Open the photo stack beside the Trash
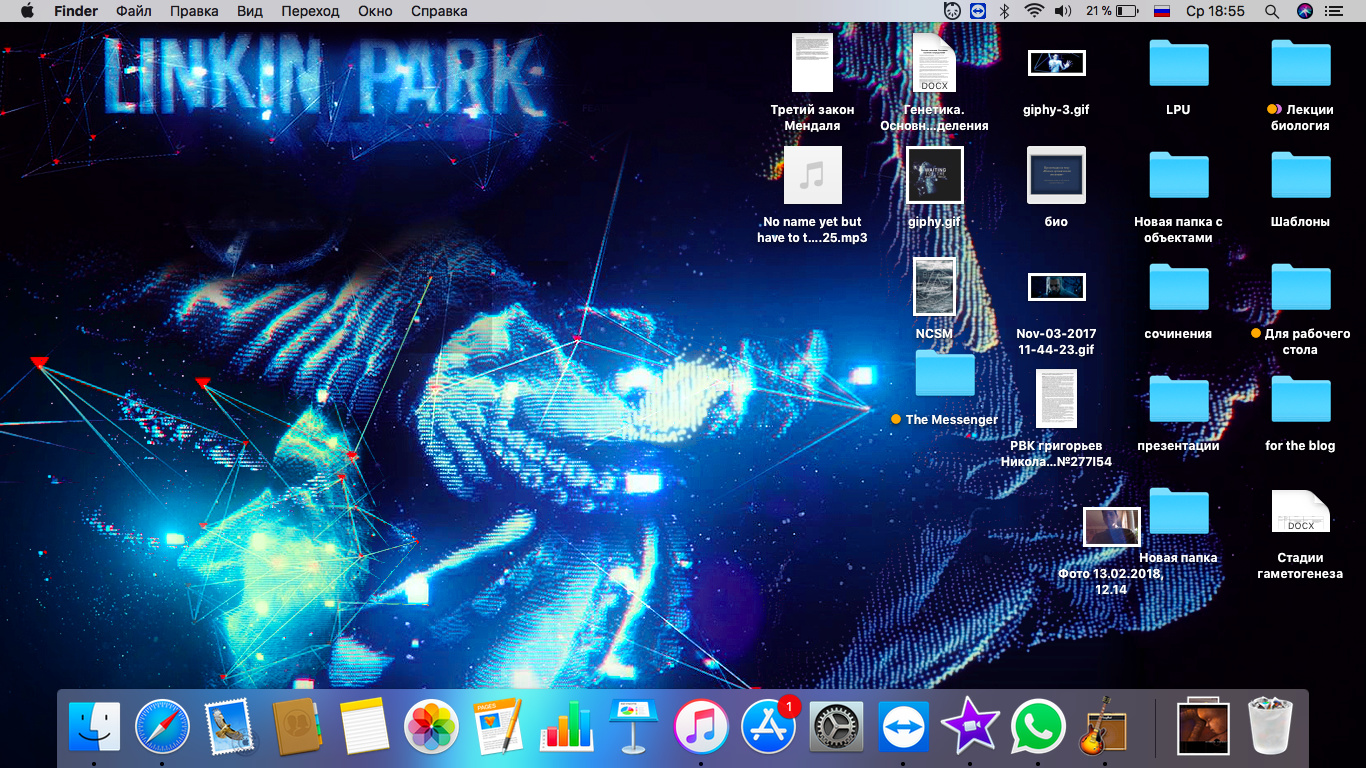The height and width of the screenshot is (768, 1366). [x=1203, y=726]
